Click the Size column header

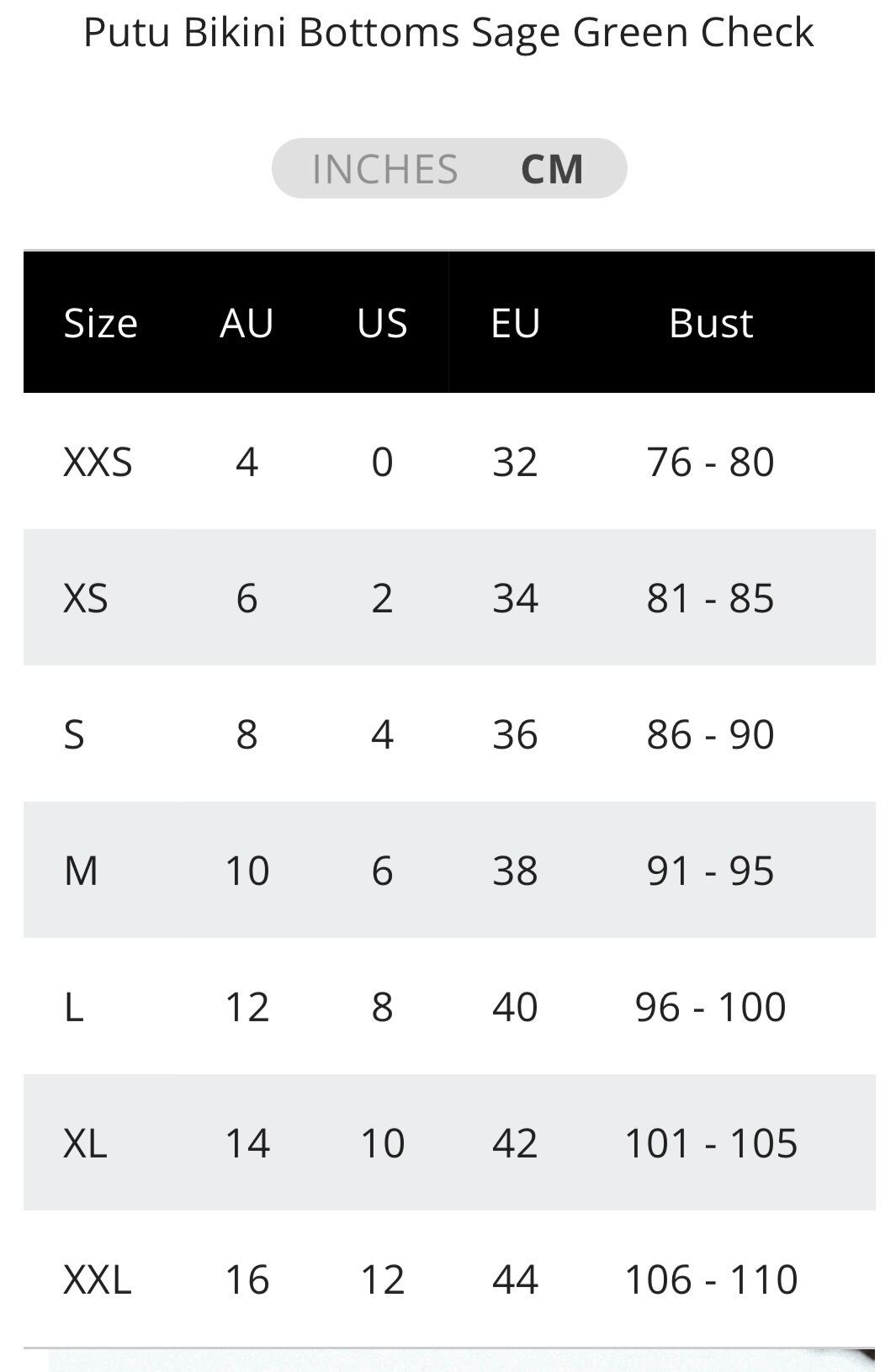[101, 323]
